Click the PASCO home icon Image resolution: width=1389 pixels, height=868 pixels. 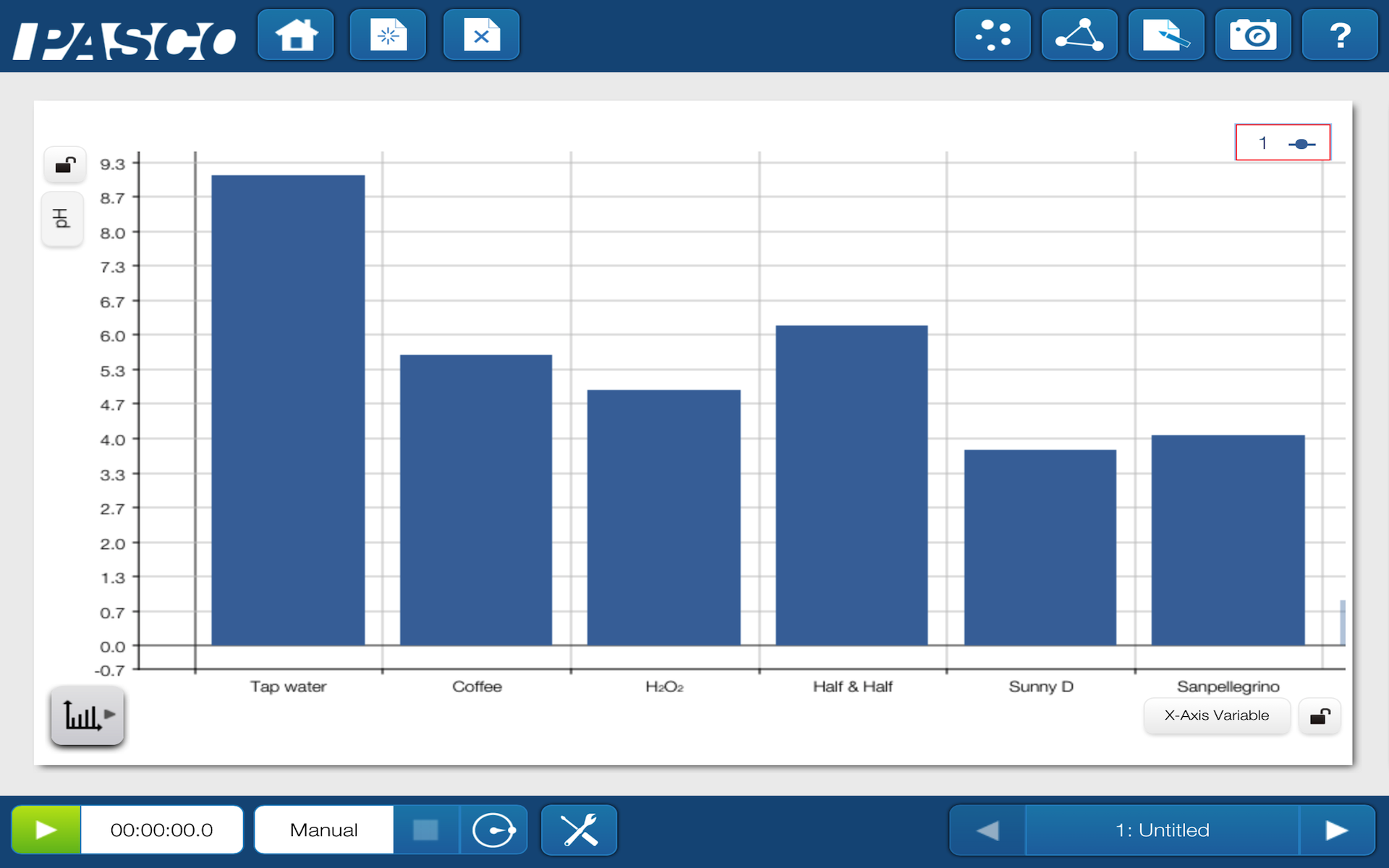coord(295,34)
